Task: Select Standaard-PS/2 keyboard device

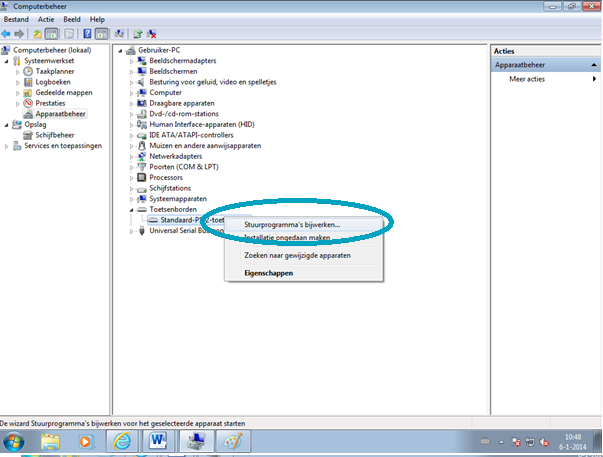Action: click(192, 220)
